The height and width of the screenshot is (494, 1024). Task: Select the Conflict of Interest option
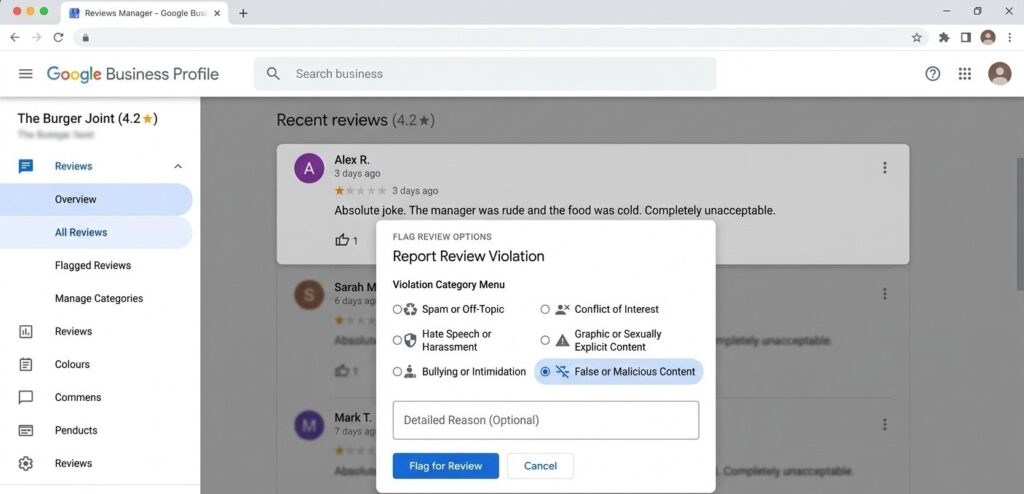545,309
